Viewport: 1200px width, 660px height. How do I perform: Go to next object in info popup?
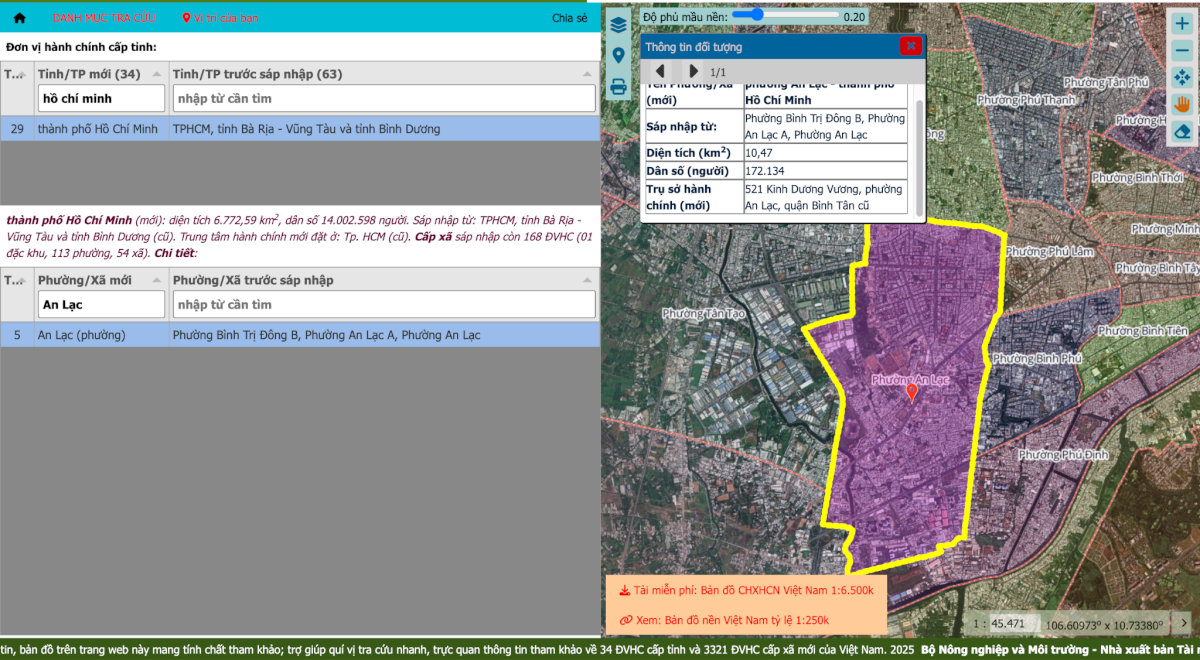tap(693, 71)
